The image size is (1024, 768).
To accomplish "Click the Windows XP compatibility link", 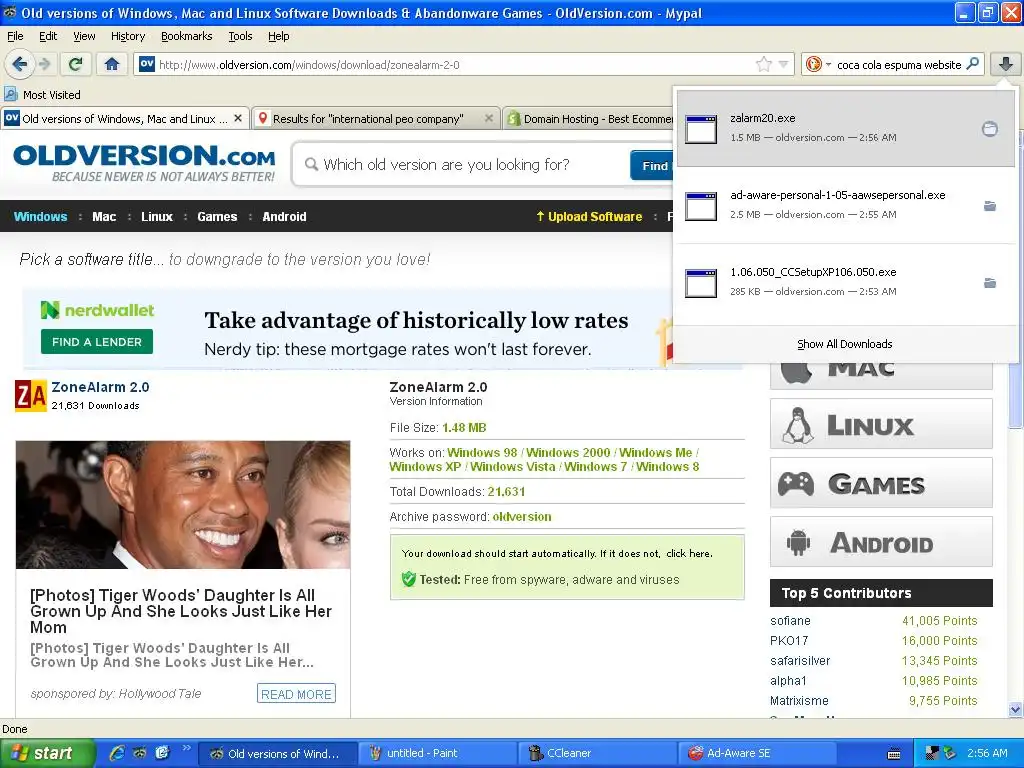I will click(x=425, y=467).
